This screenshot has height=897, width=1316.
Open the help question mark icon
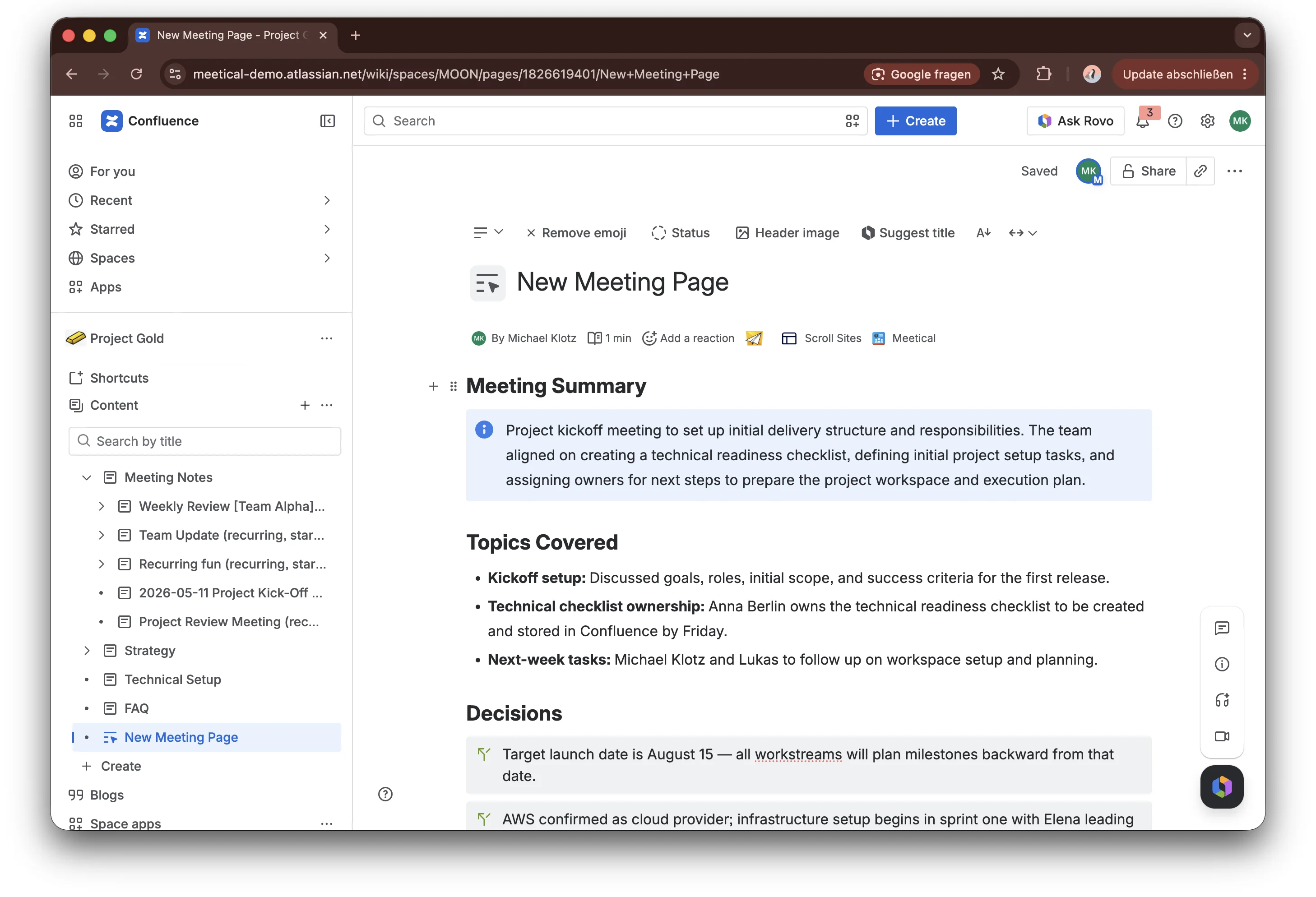[x=1175, y=120]
